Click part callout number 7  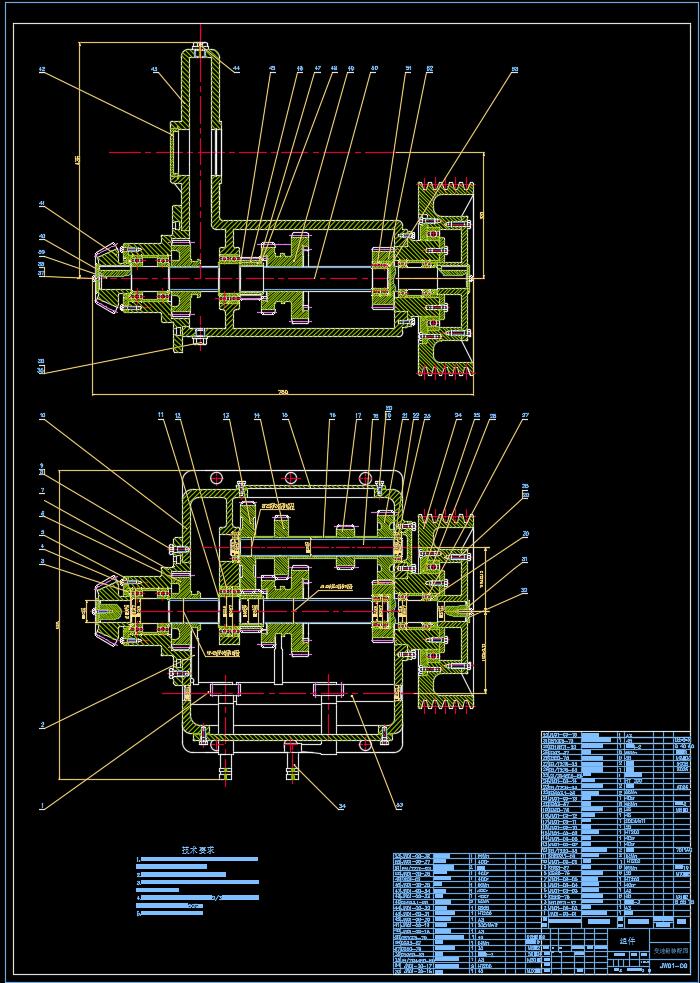42,490
